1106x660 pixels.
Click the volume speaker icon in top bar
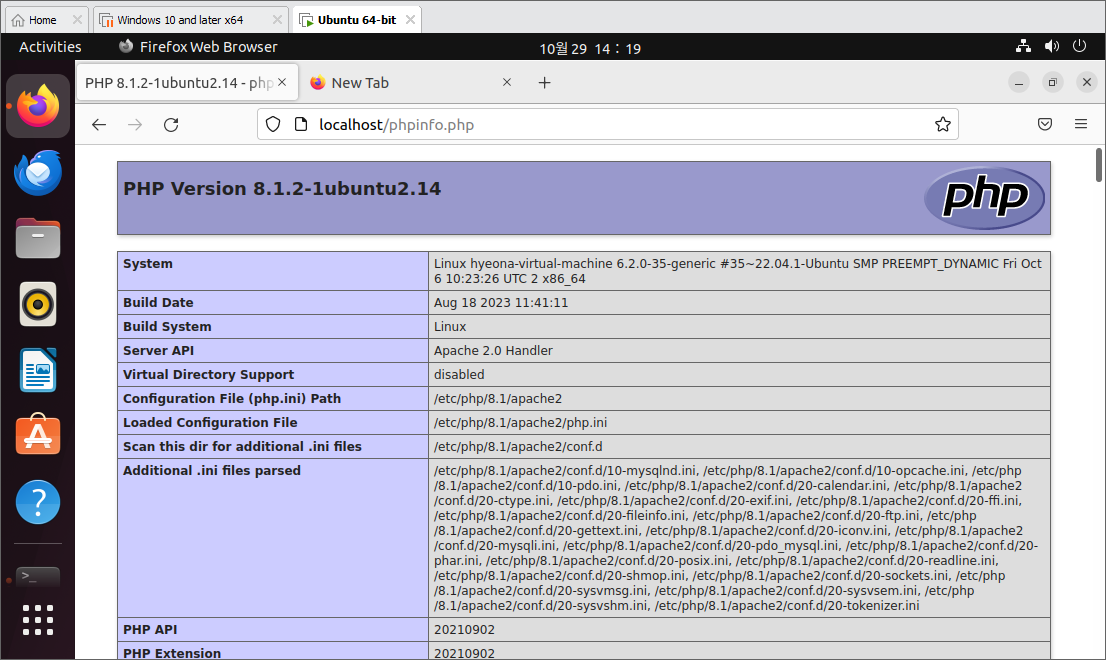coord(1052,47)
